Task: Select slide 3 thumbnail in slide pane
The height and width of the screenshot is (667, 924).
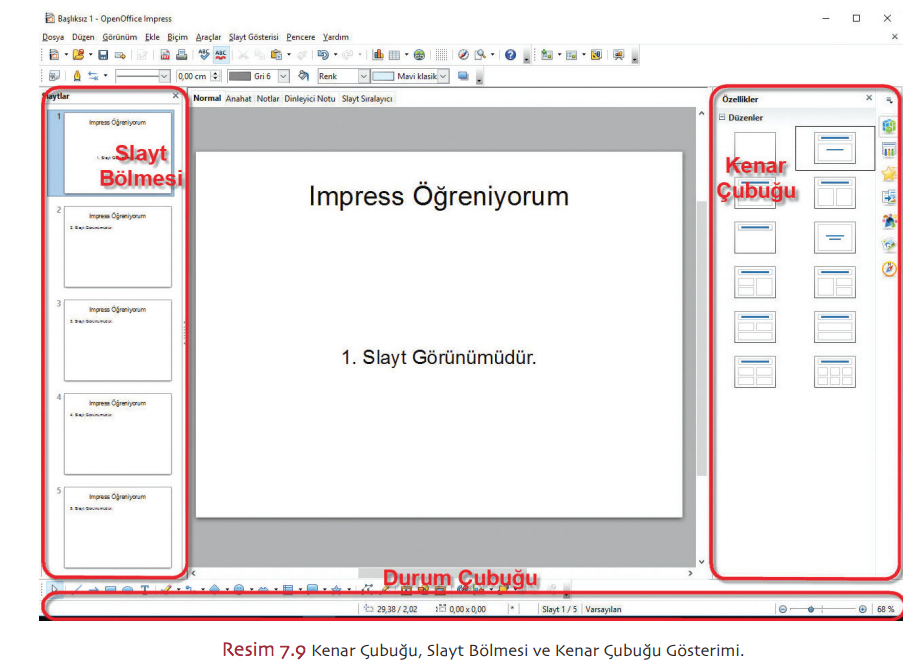Action: point(118,340)
